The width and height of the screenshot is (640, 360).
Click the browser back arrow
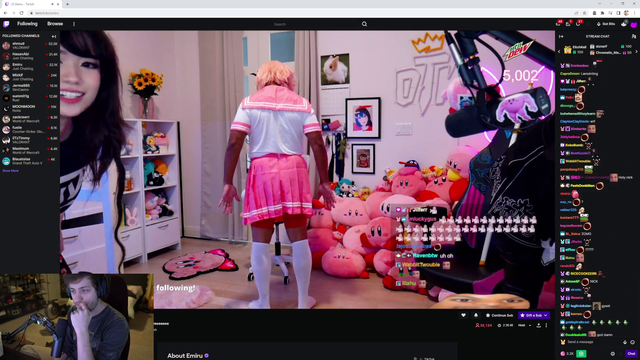pos(5,13)
